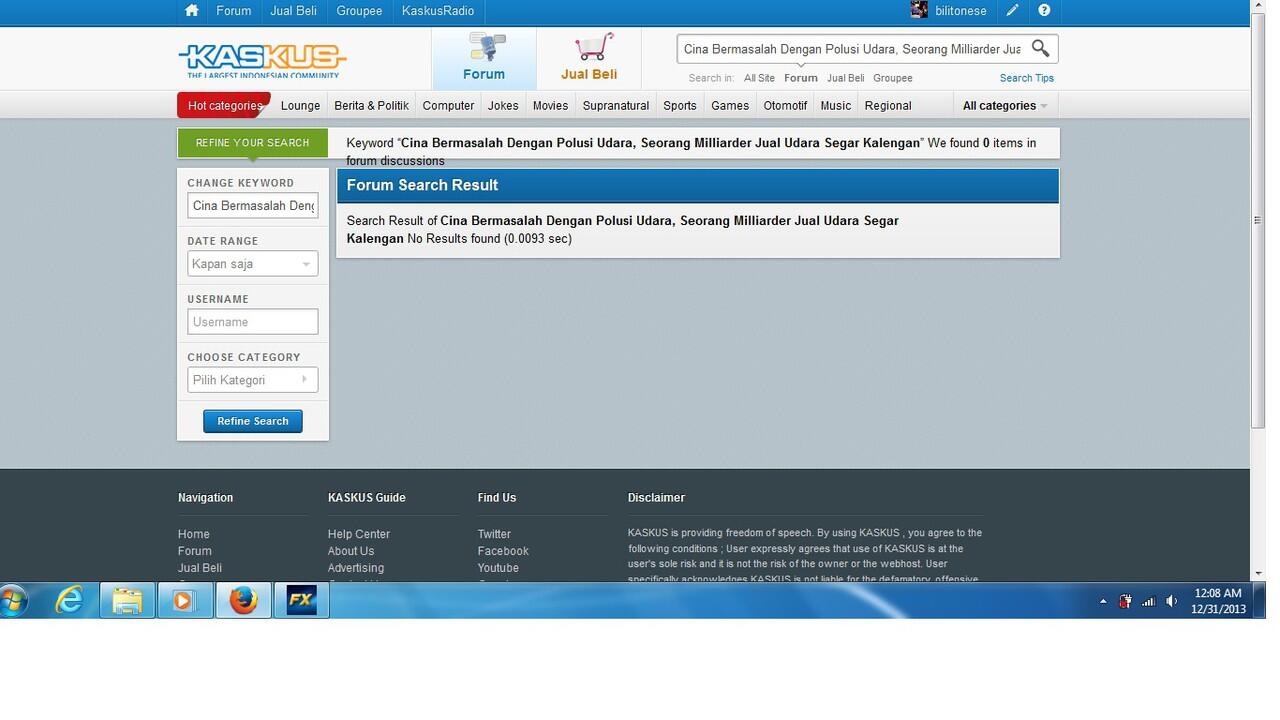Image resolution: width=1280 pixels, height=720 pixels.
Task: Click the bilitonese user avatar
Action: [919, 10]
